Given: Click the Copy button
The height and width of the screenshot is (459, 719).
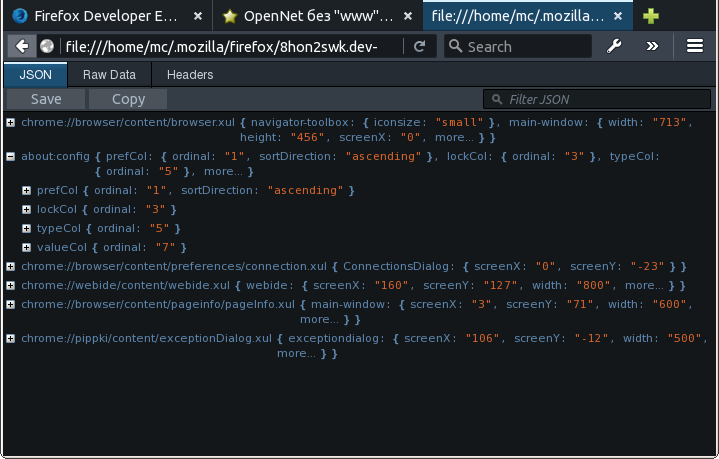Looking at the screenshot, I should [x=128, y=99].
